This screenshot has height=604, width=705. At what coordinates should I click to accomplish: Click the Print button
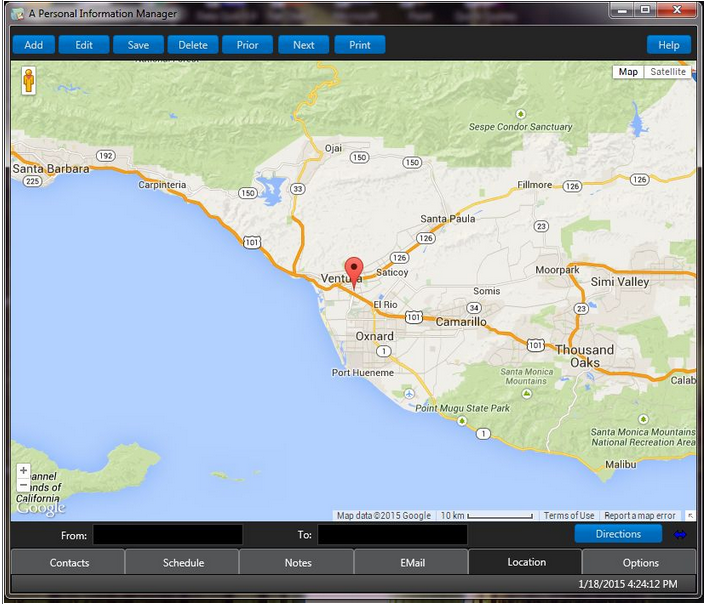point(360,45)
